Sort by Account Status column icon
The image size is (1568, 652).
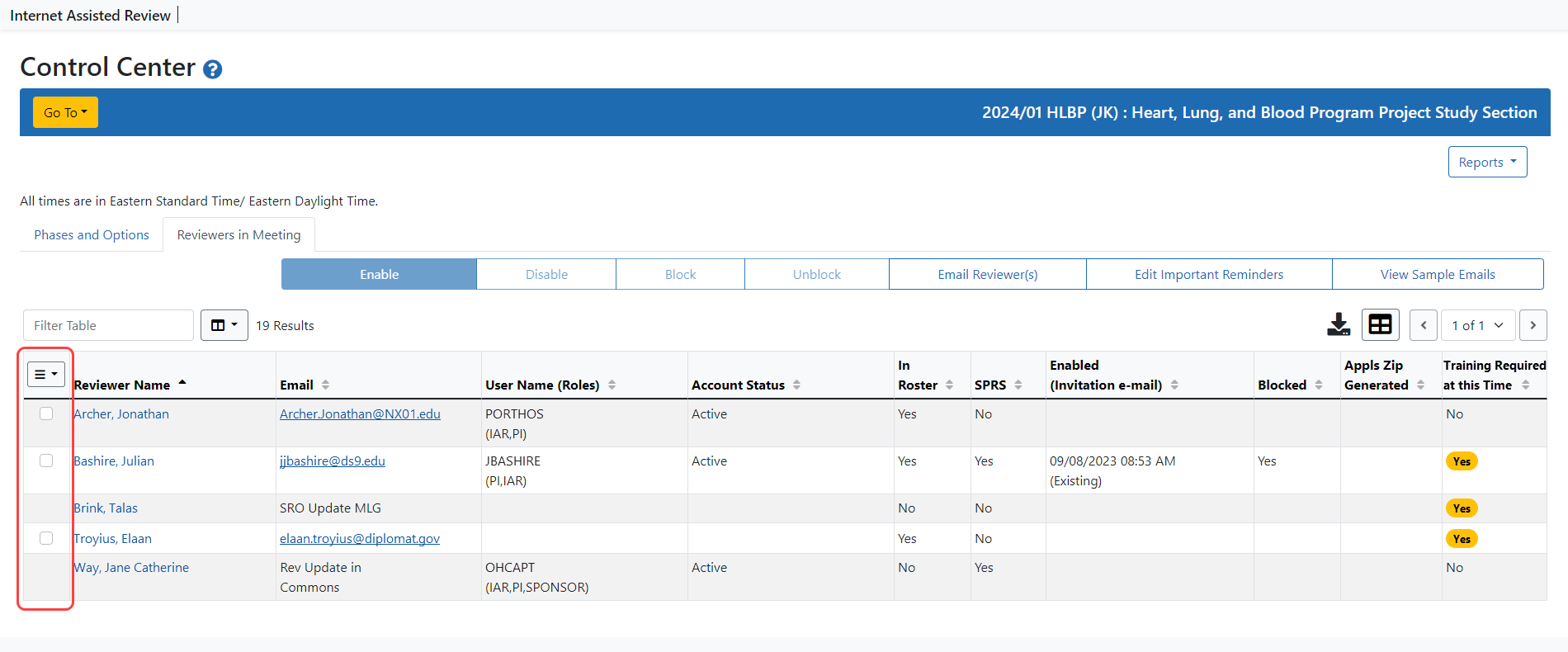pos(796,385)
